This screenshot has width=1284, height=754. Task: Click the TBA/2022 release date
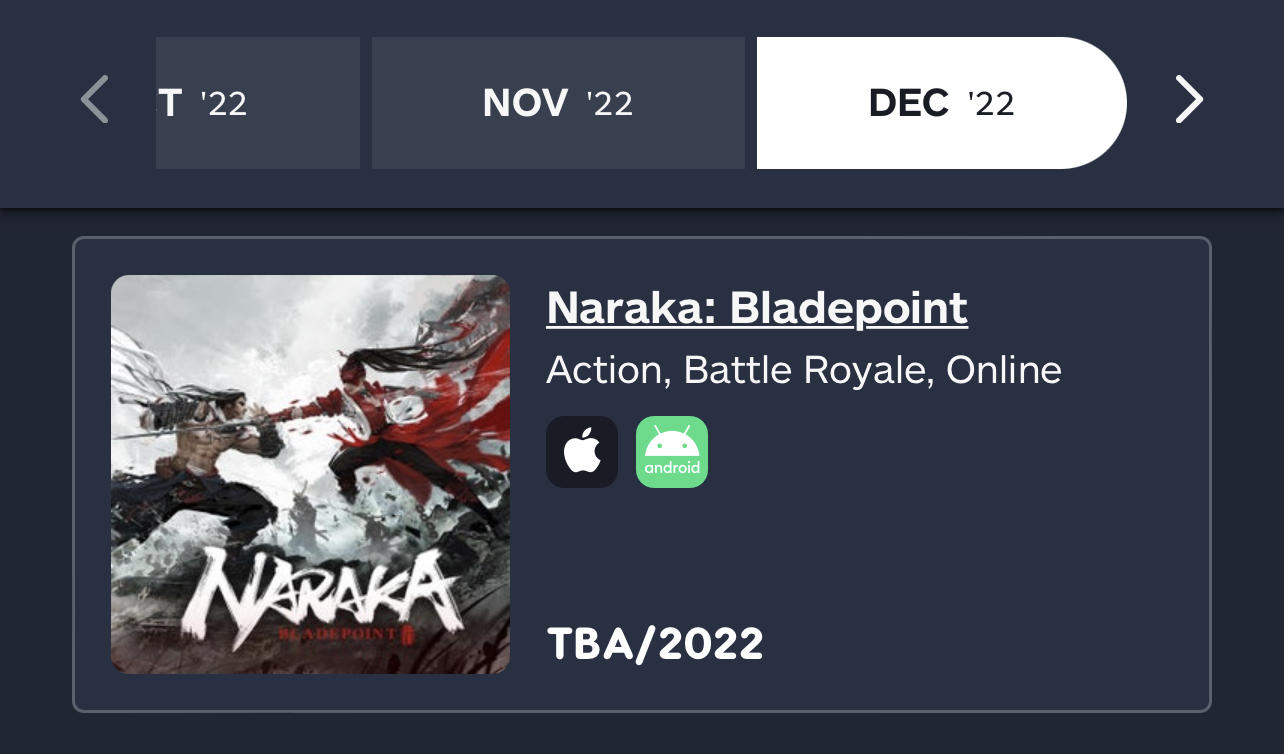click(x=655, y=644)
